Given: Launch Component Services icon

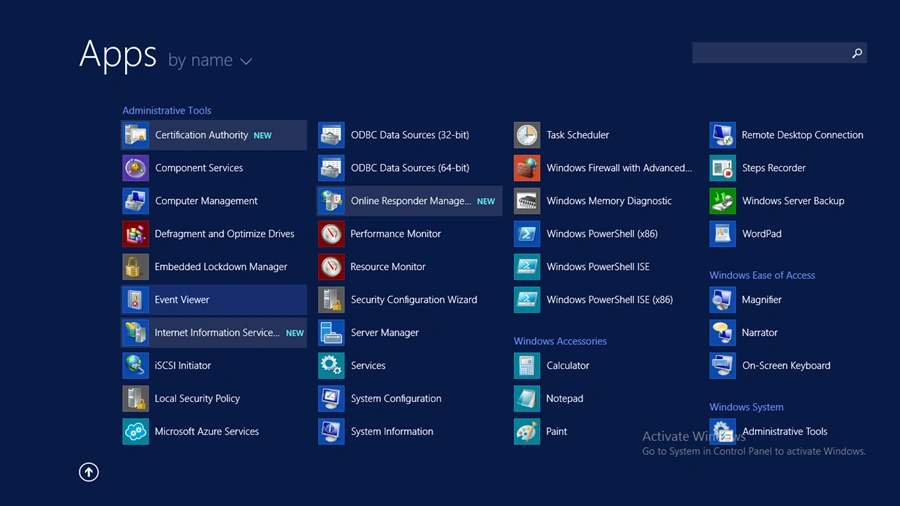Looking at the screenshot, I should click(135, 168).
